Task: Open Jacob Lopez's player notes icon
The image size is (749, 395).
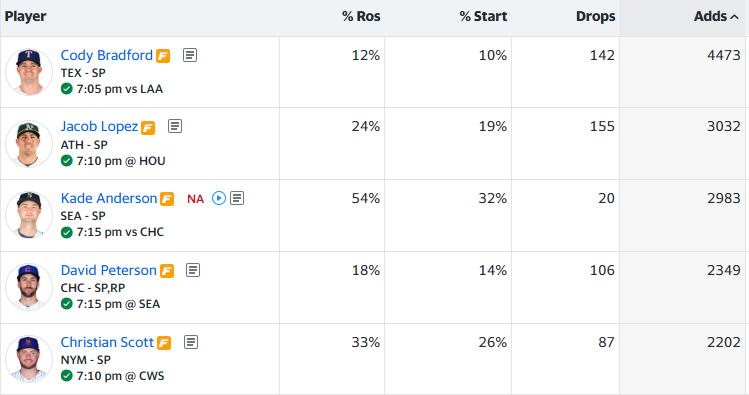Action: click(x=175, y=127)
